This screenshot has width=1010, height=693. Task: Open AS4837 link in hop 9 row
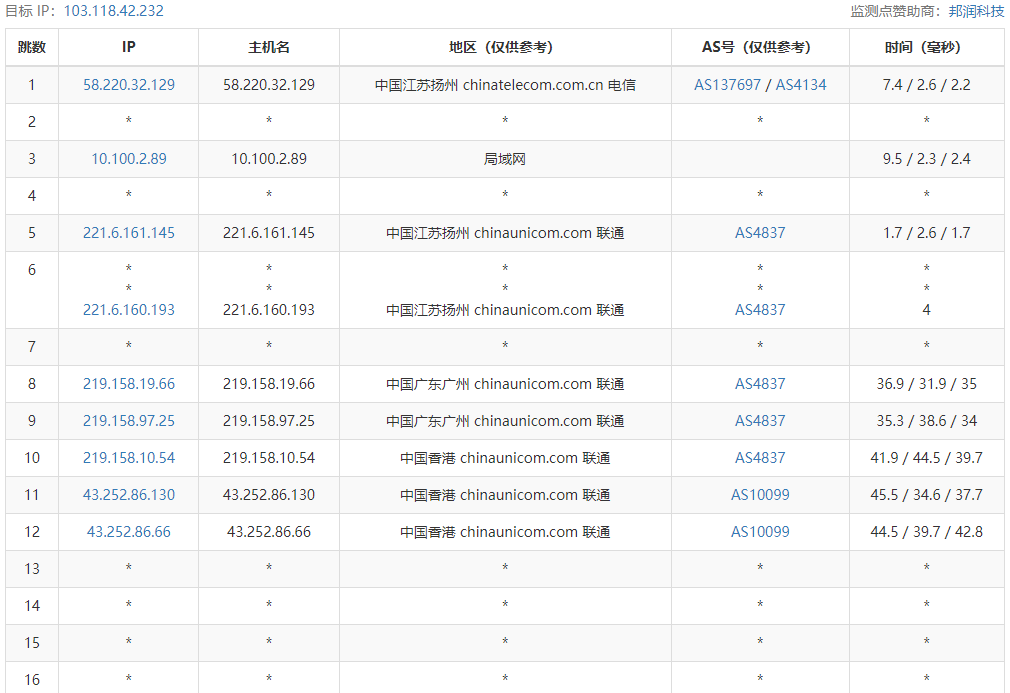pyautogui.click(x=760, y=421)
